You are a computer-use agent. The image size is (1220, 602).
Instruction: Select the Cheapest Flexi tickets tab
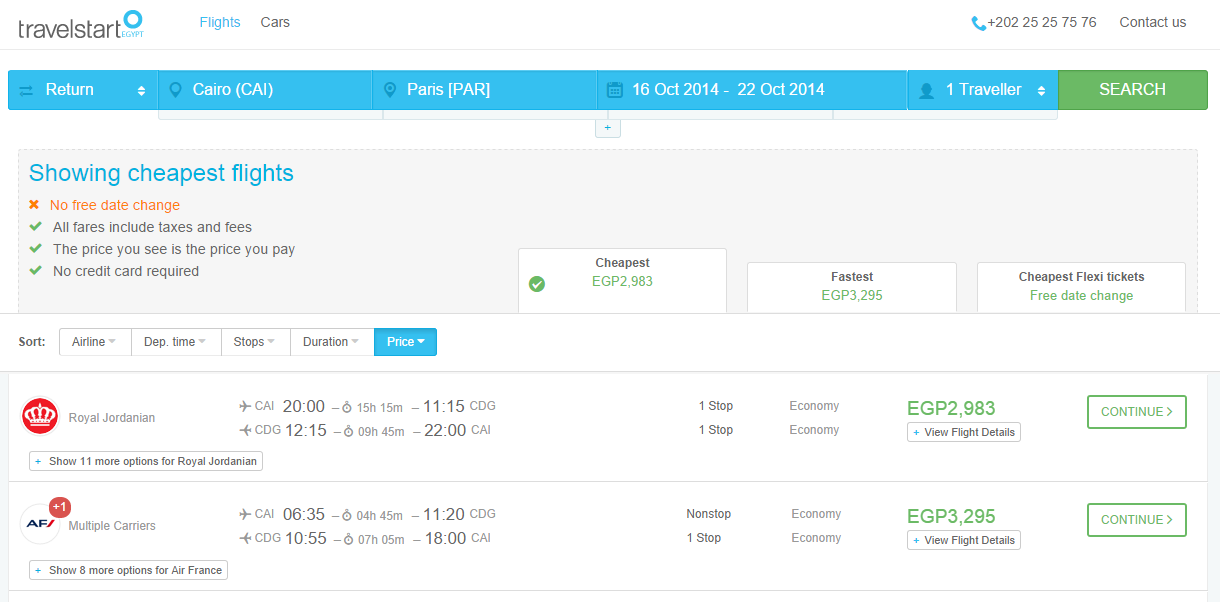1081,287
